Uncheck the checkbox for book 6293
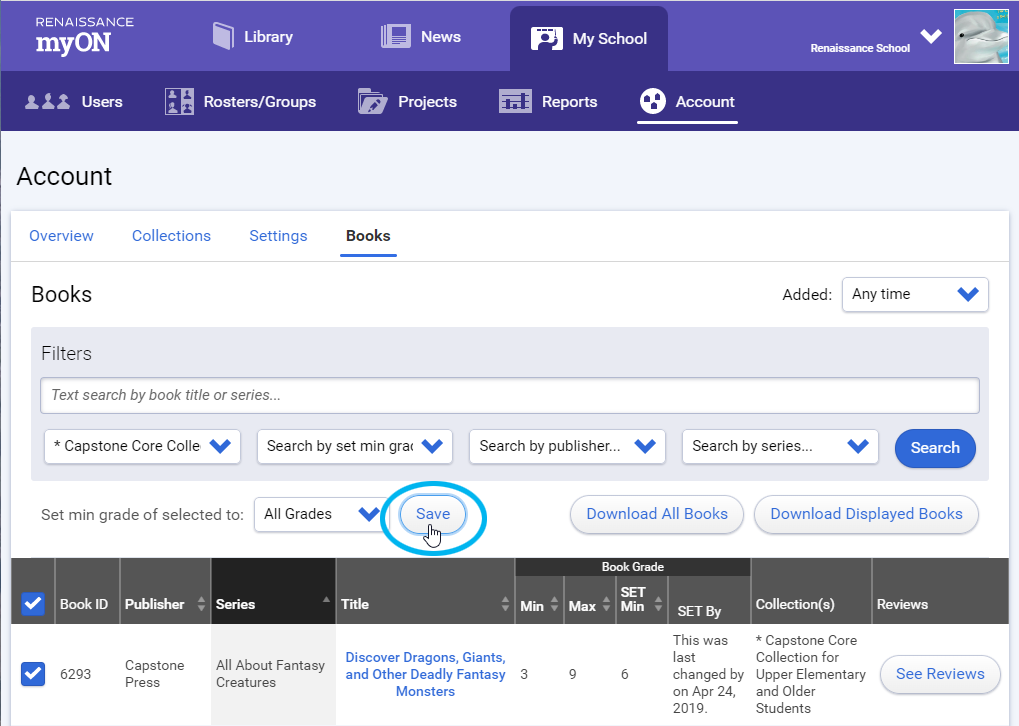 coord(33,674)
